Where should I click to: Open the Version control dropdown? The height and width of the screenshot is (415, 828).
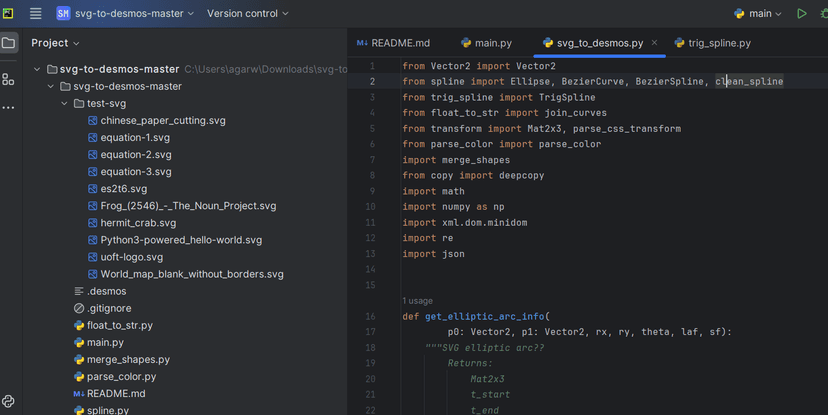point(248,14)
